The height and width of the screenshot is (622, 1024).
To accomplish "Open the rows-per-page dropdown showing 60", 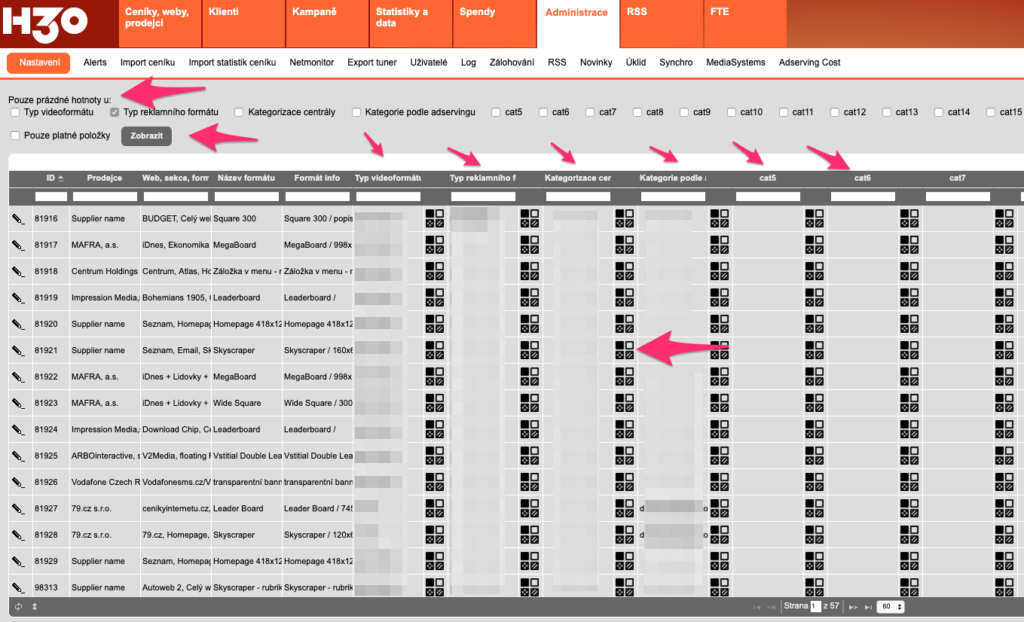I will (891, 607).
